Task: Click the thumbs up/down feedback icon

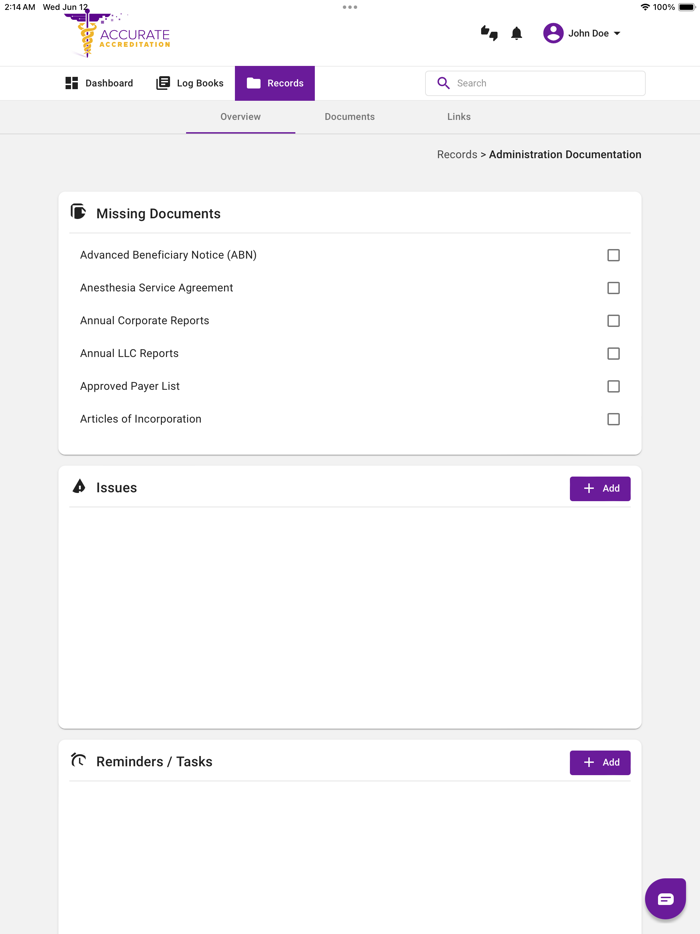Action: (489, 33)
